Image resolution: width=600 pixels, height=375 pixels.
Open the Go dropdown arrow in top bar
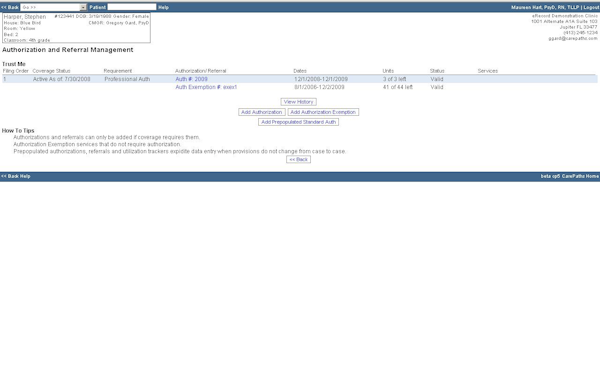tap(83, 7)
